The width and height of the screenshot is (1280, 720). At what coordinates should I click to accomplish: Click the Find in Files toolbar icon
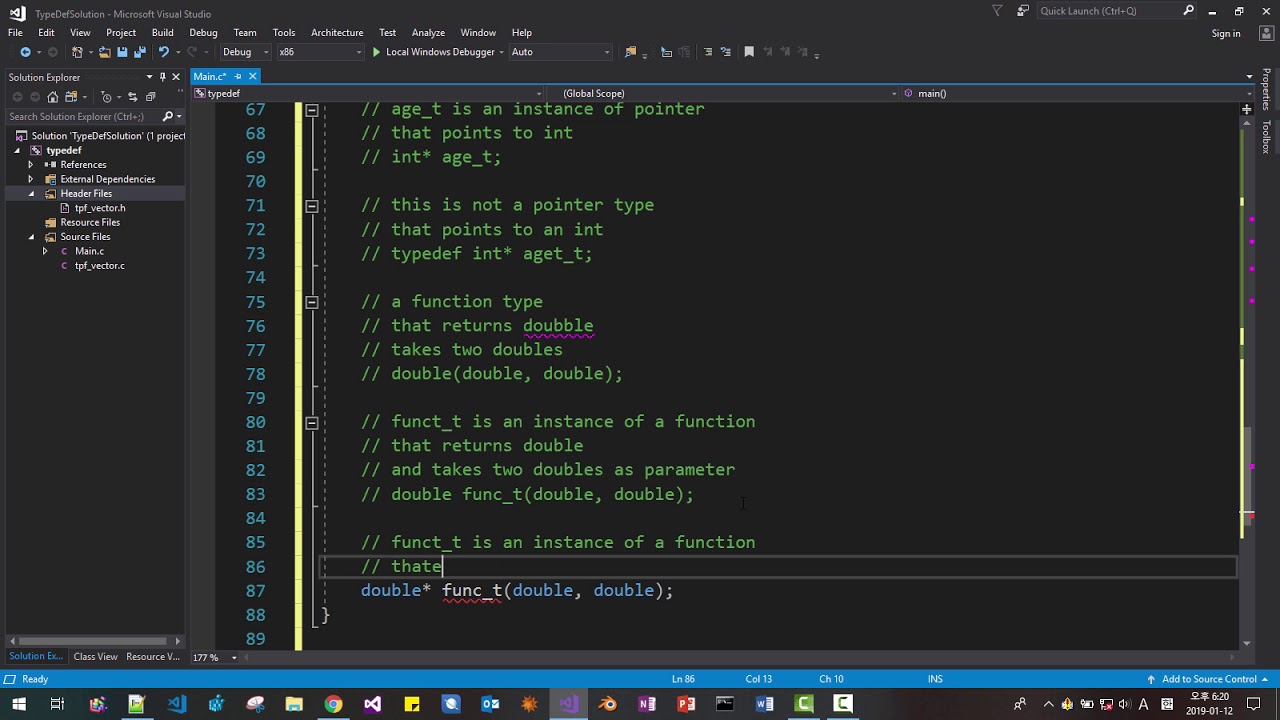pyautogui.click(x=630, y=52)
